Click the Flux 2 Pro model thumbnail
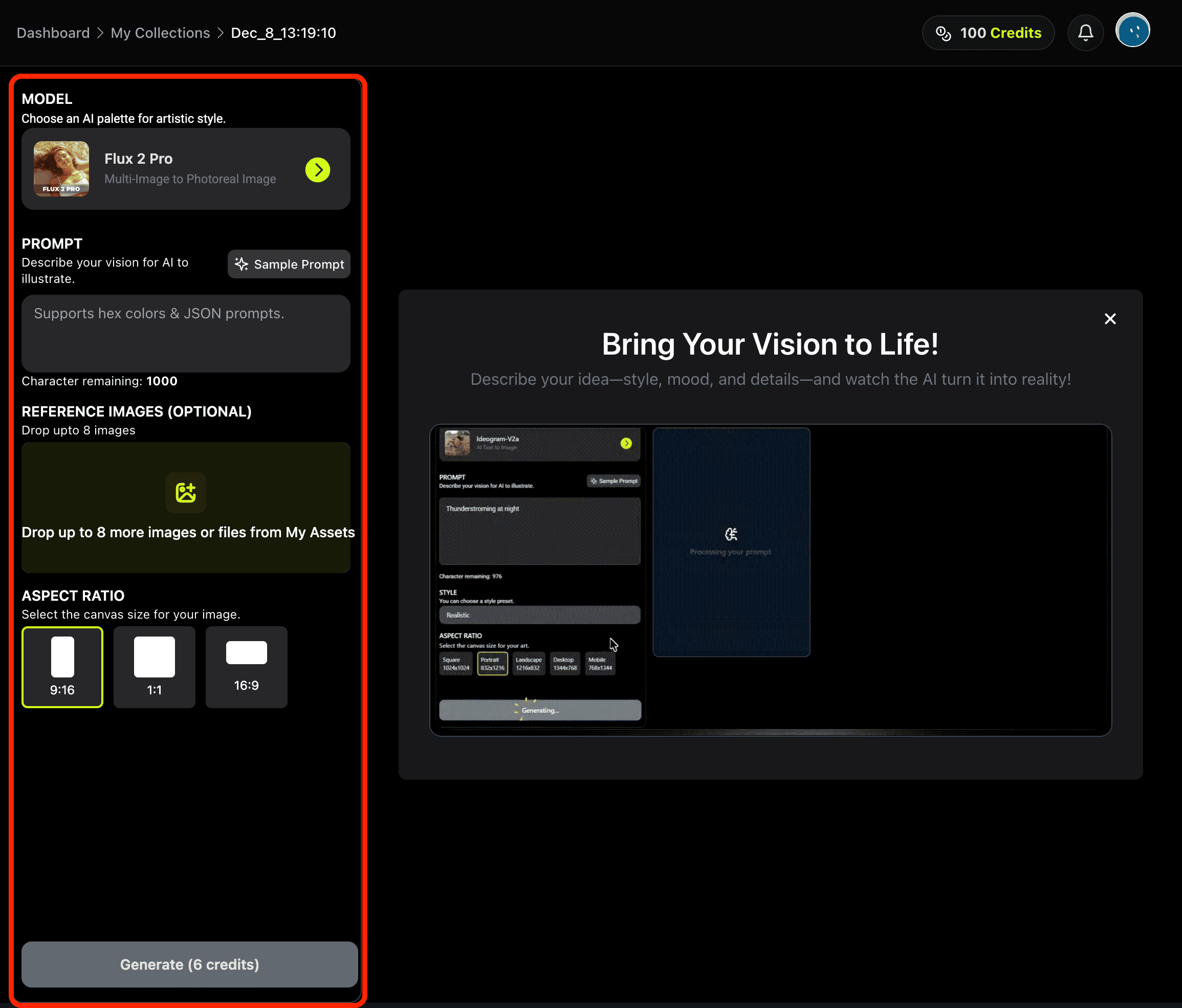Screen dimensions: 1182x1008 pyautogui.click(x=61, y=169)
